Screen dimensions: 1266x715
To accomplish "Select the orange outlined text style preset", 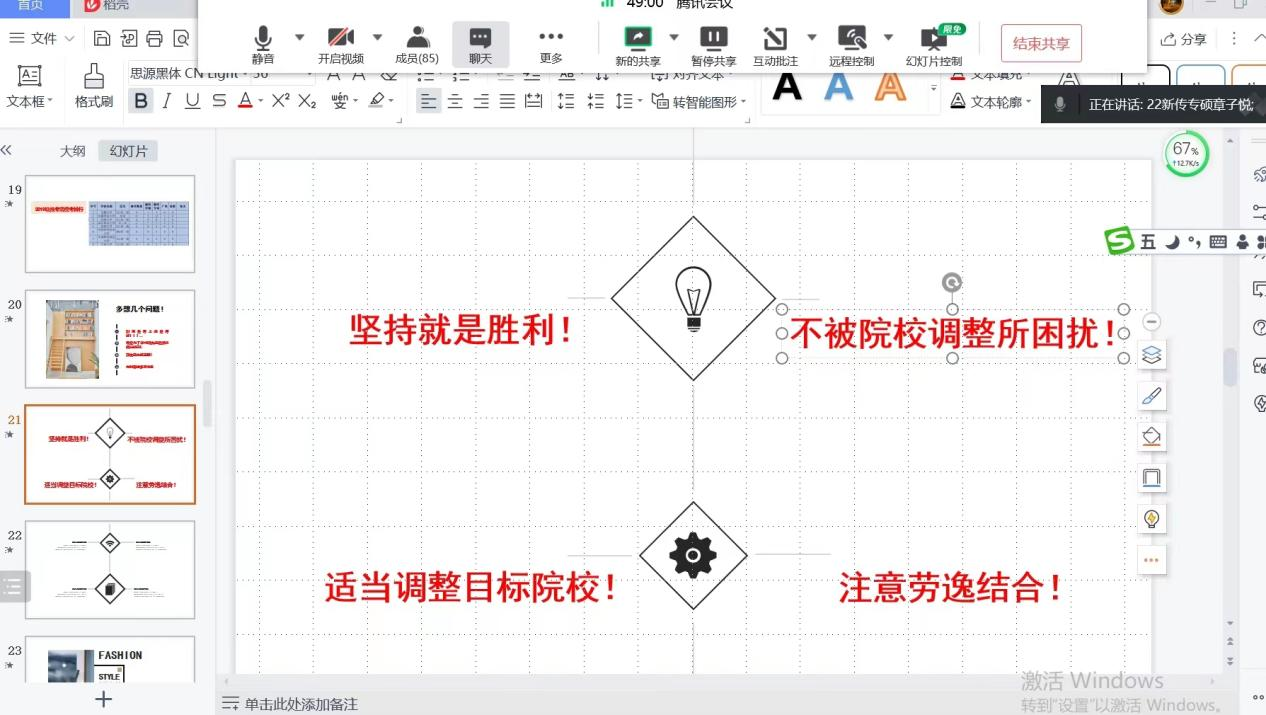I will pyautogui.click(x=890, y=86).
